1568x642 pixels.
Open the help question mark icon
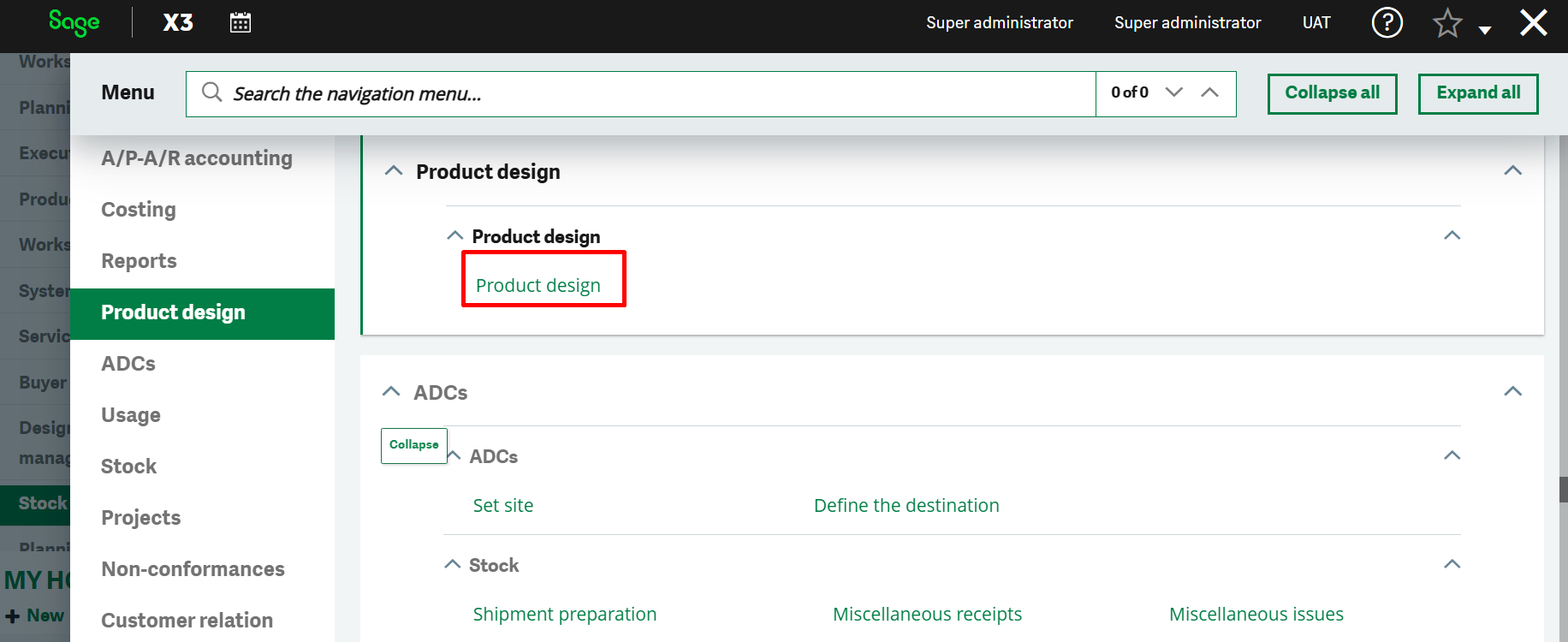coord(1387,22)
